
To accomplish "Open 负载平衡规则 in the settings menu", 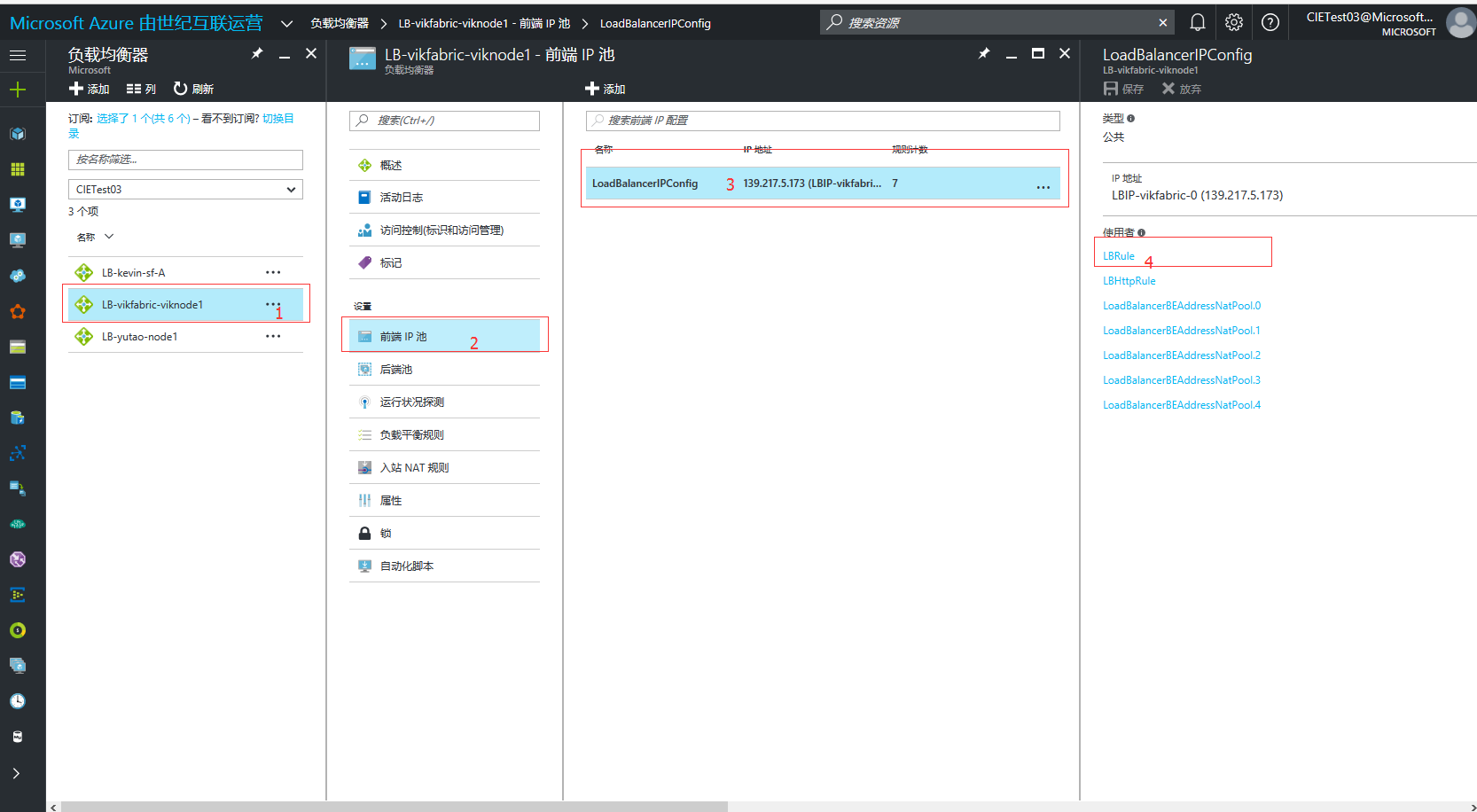I will tap(411, 435).
